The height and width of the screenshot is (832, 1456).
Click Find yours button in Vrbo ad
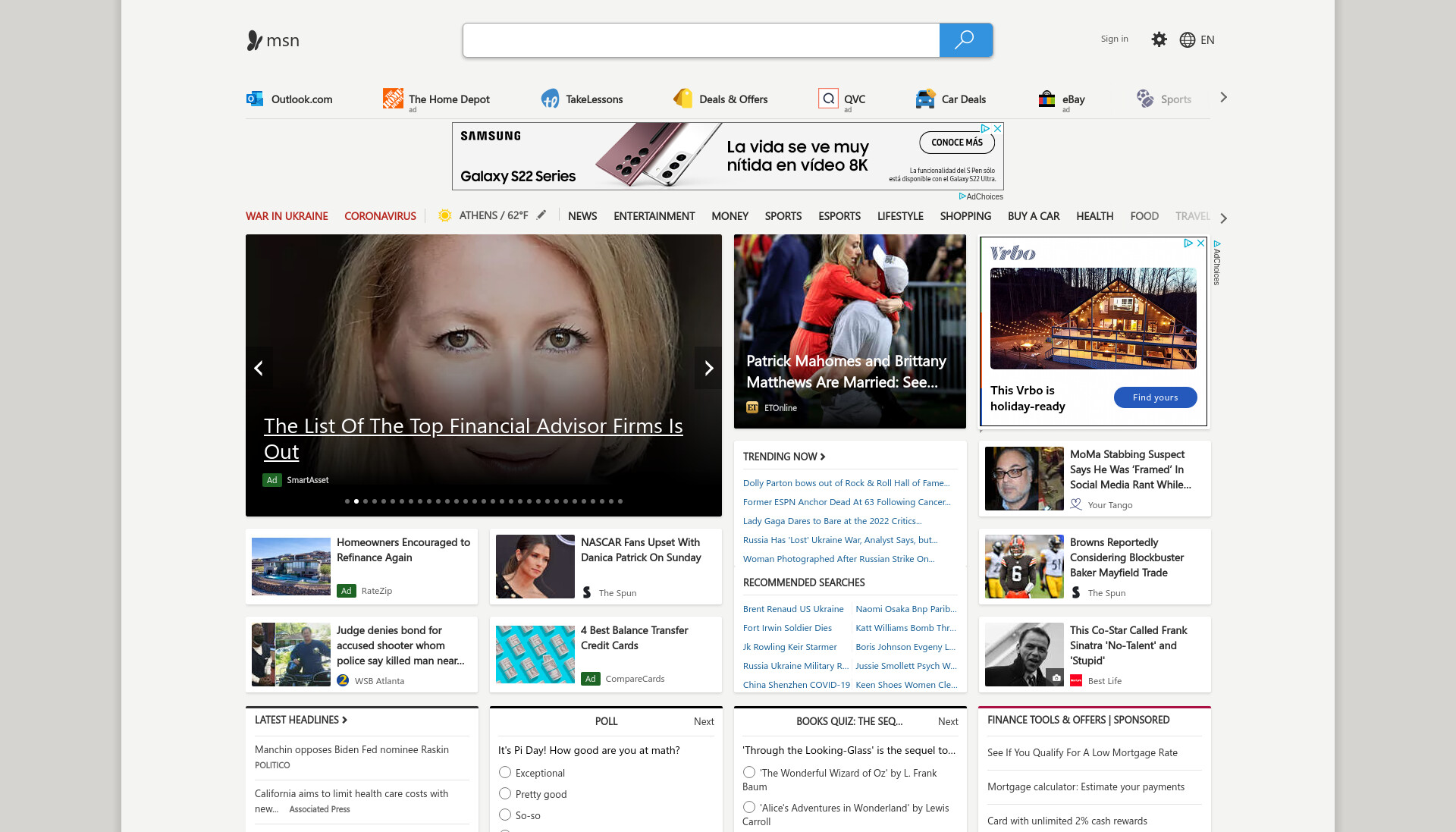1155,397
